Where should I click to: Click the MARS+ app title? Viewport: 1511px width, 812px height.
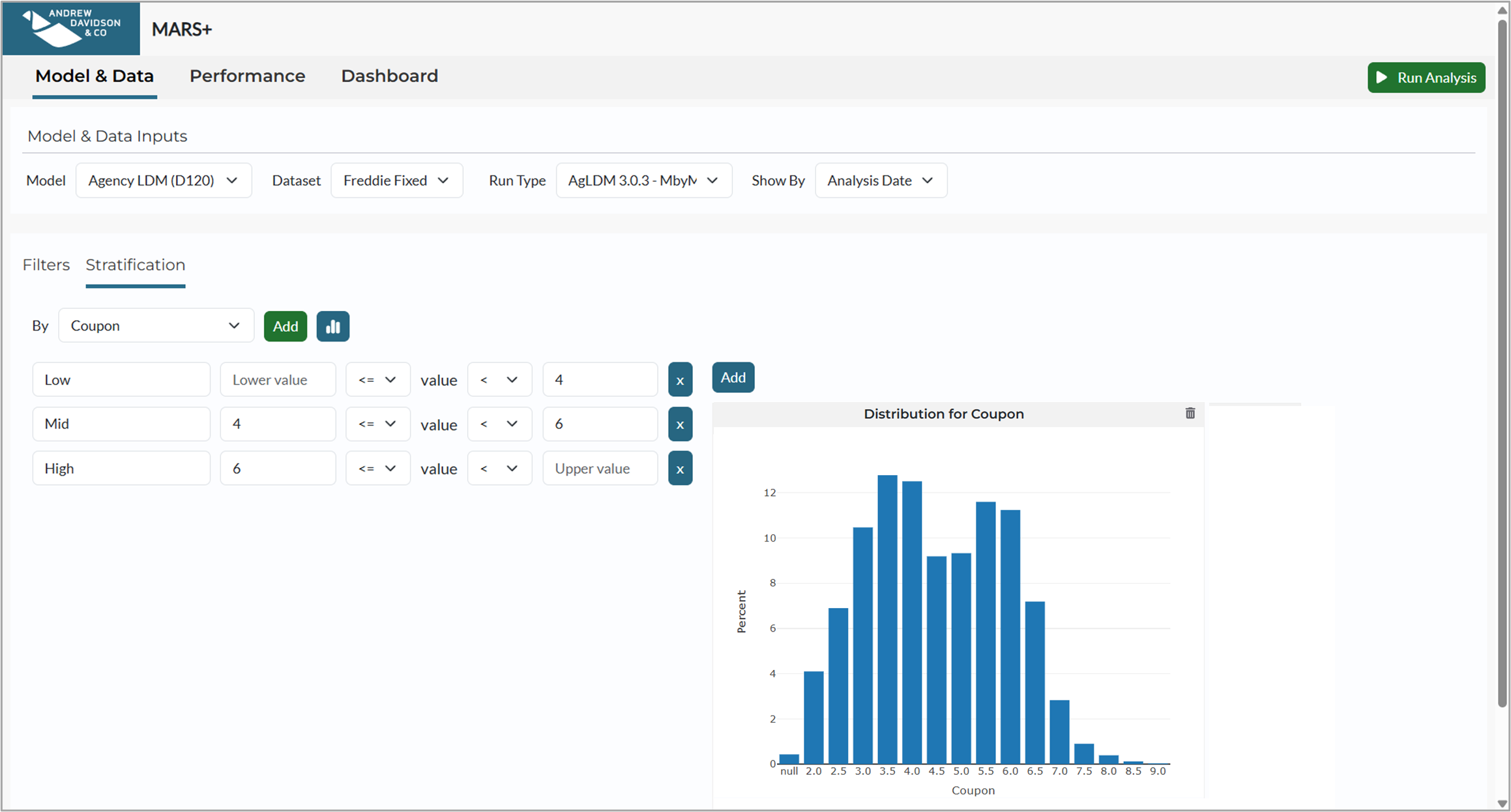click(182, 29)
